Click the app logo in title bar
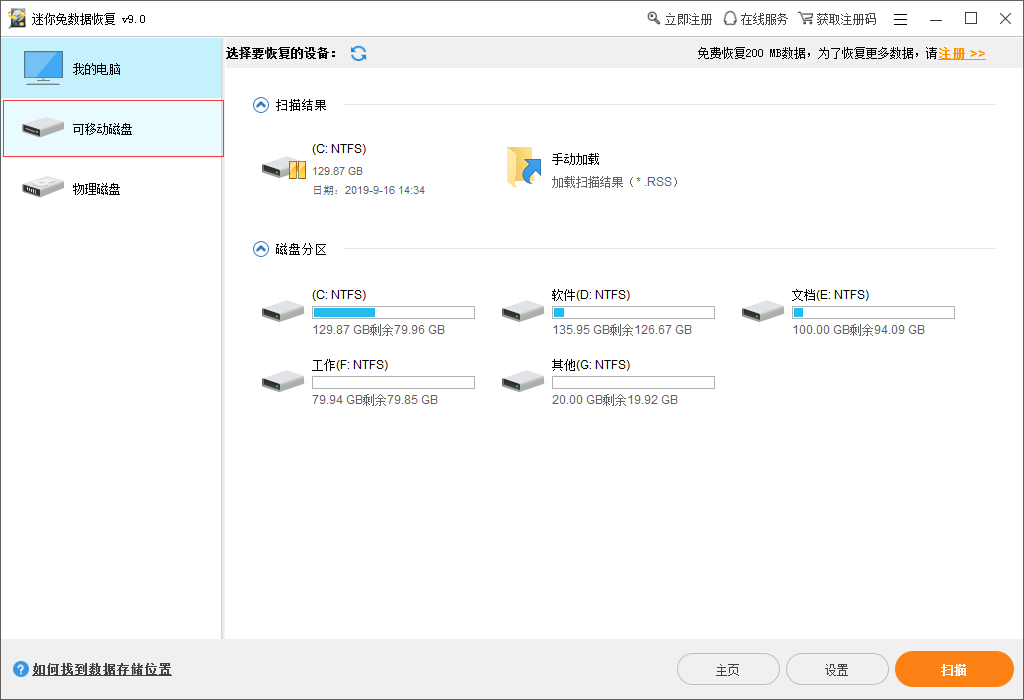 point(17,18)
